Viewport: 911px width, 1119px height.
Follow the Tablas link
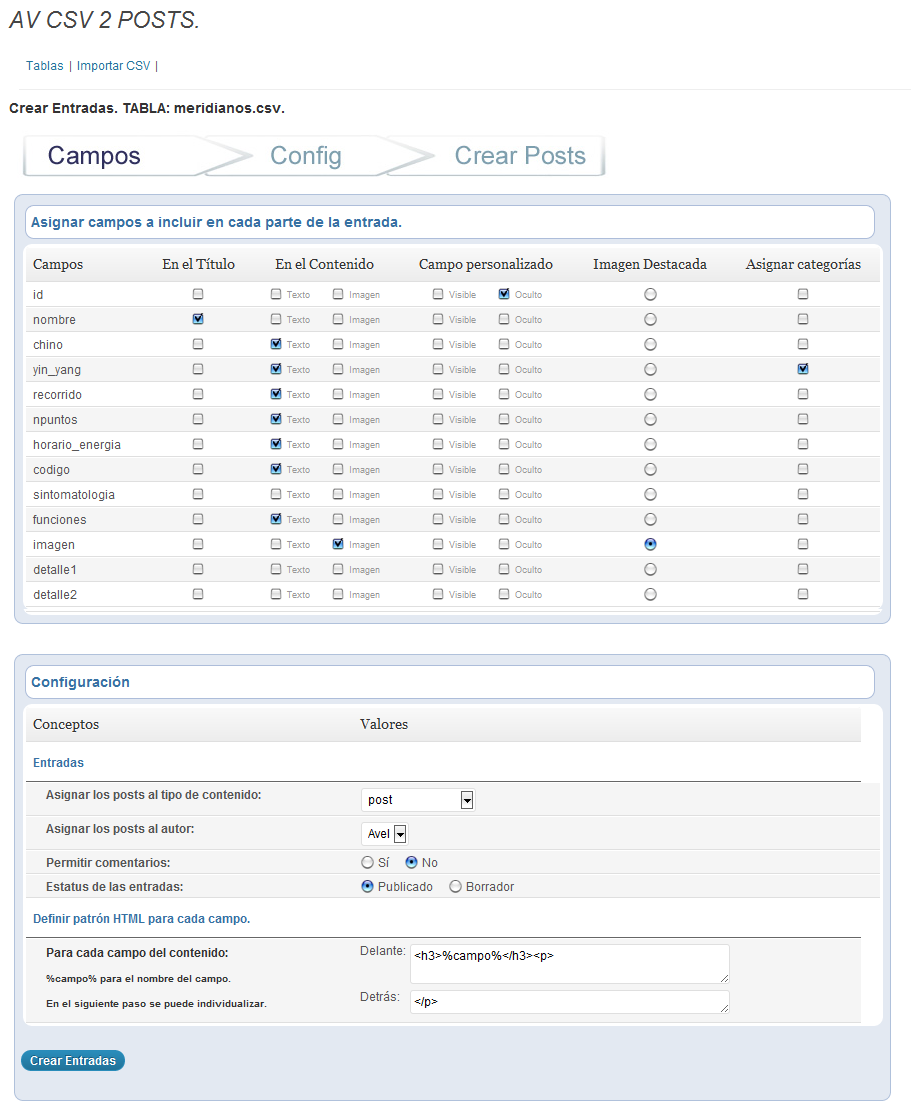(x=45, y=66)
